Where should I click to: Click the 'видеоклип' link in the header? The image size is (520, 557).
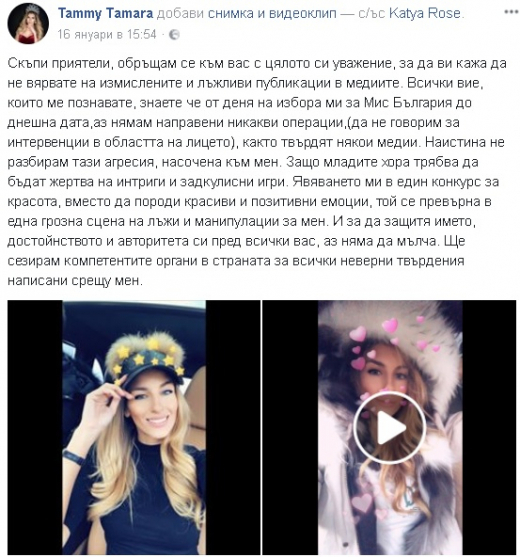click(x=303, y=13)
